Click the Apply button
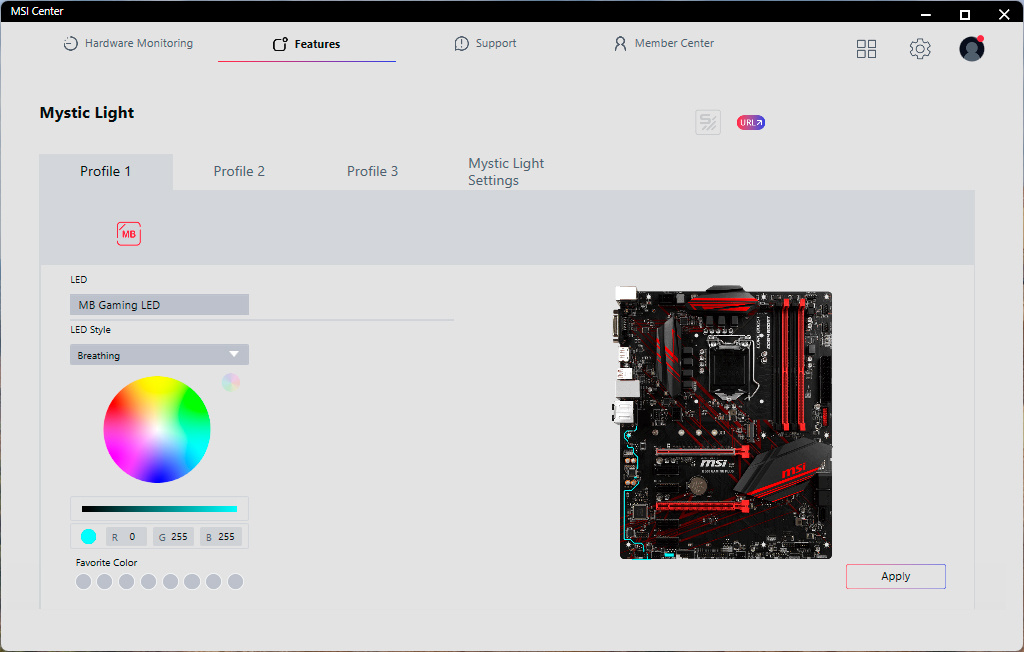Screen dimensions: 1024x652 [895, 576]
